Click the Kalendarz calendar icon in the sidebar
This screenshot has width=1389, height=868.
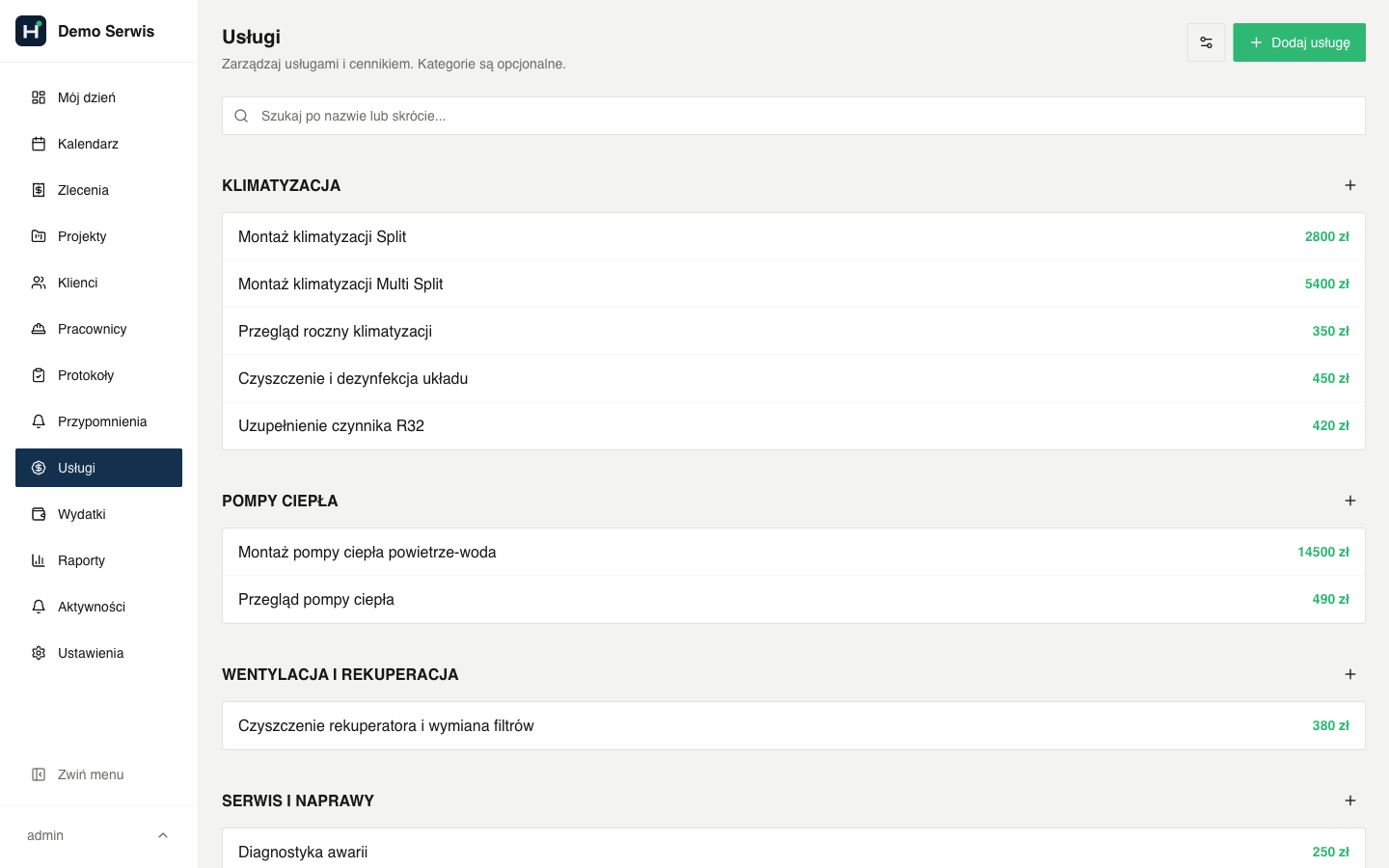tap(39, 144)
